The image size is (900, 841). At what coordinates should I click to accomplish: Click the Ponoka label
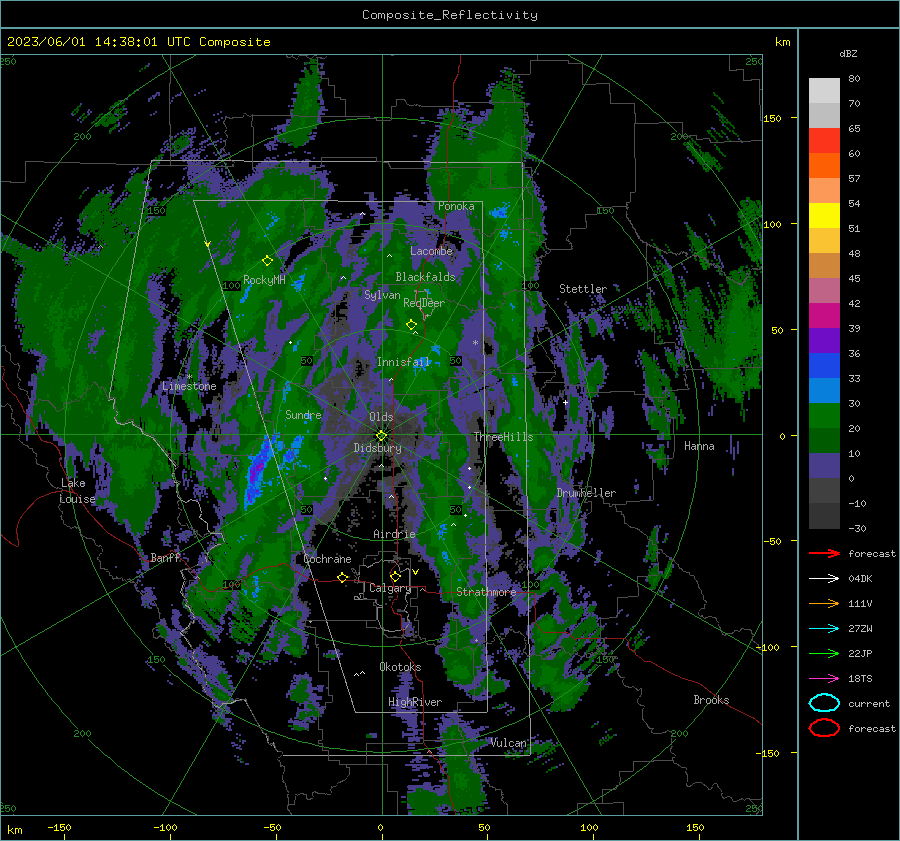[x=456, y=206]
